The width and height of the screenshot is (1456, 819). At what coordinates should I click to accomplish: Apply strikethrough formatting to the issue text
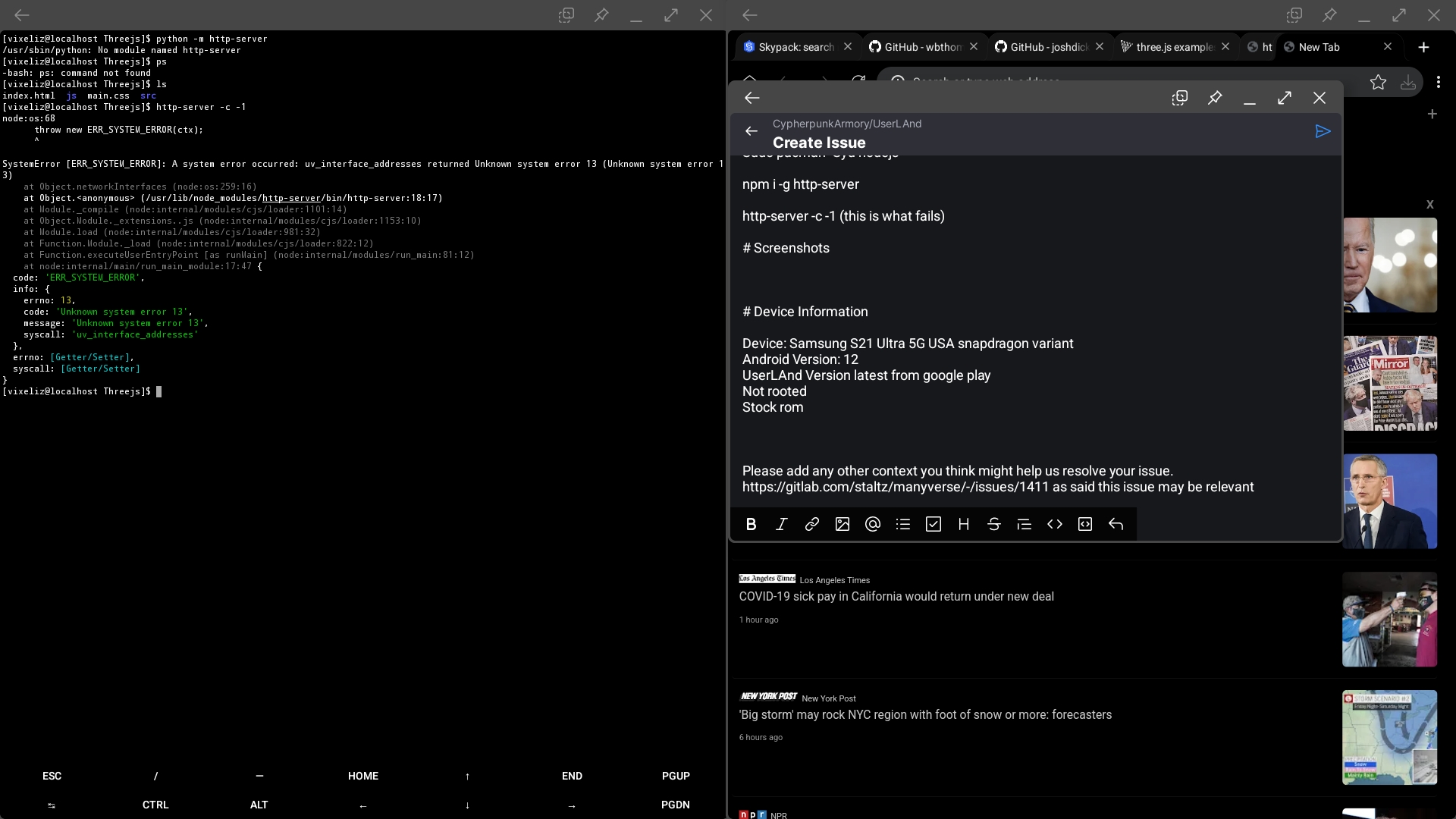(x=994, y=524)
